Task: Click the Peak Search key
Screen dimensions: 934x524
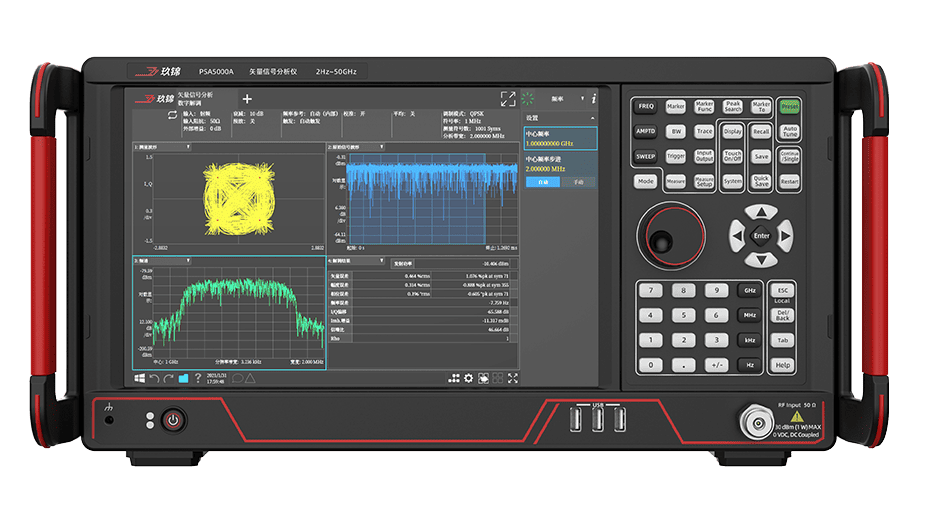Action: [733, 106]
